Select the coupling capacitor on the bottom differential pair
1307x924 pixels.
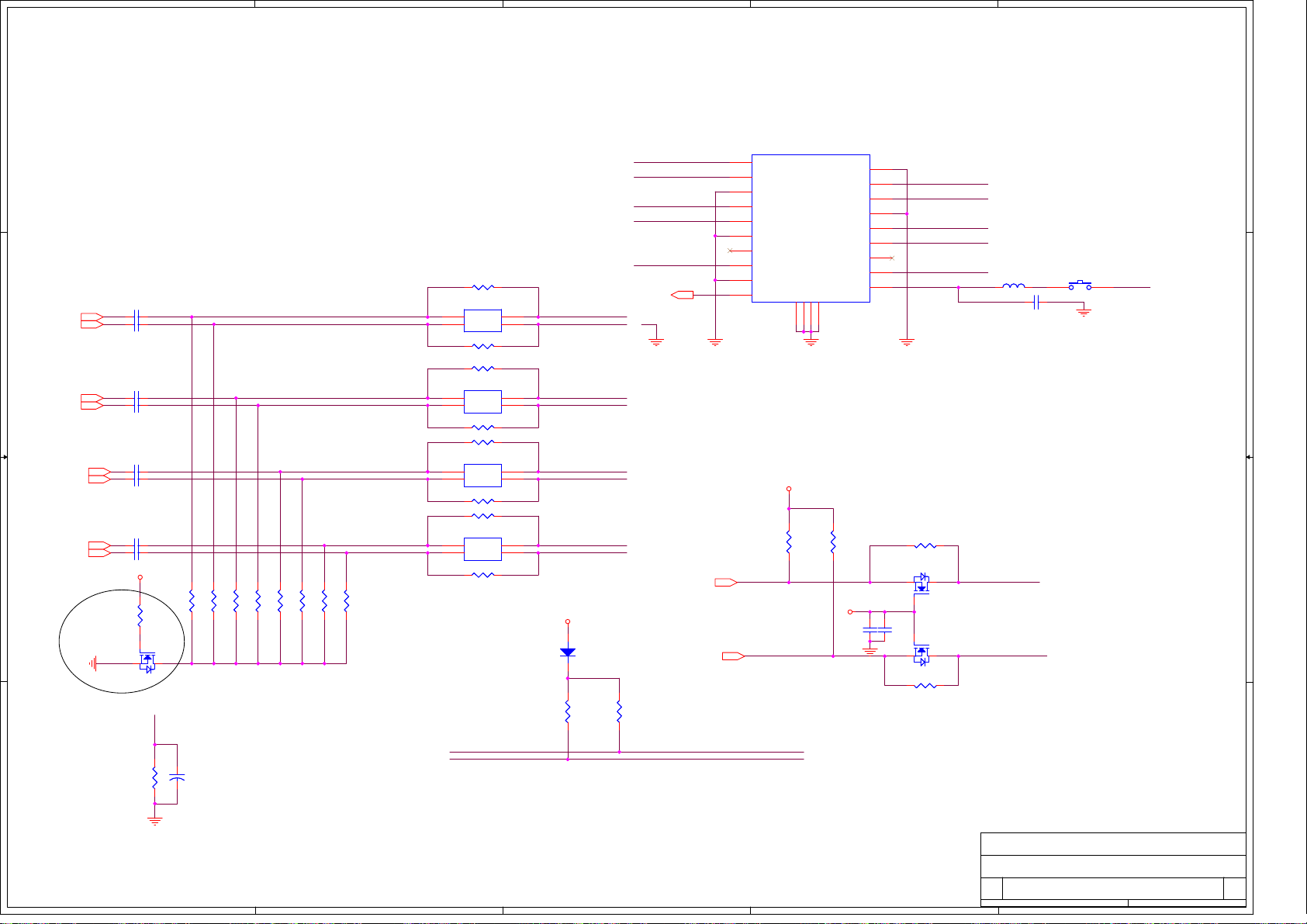137,549
